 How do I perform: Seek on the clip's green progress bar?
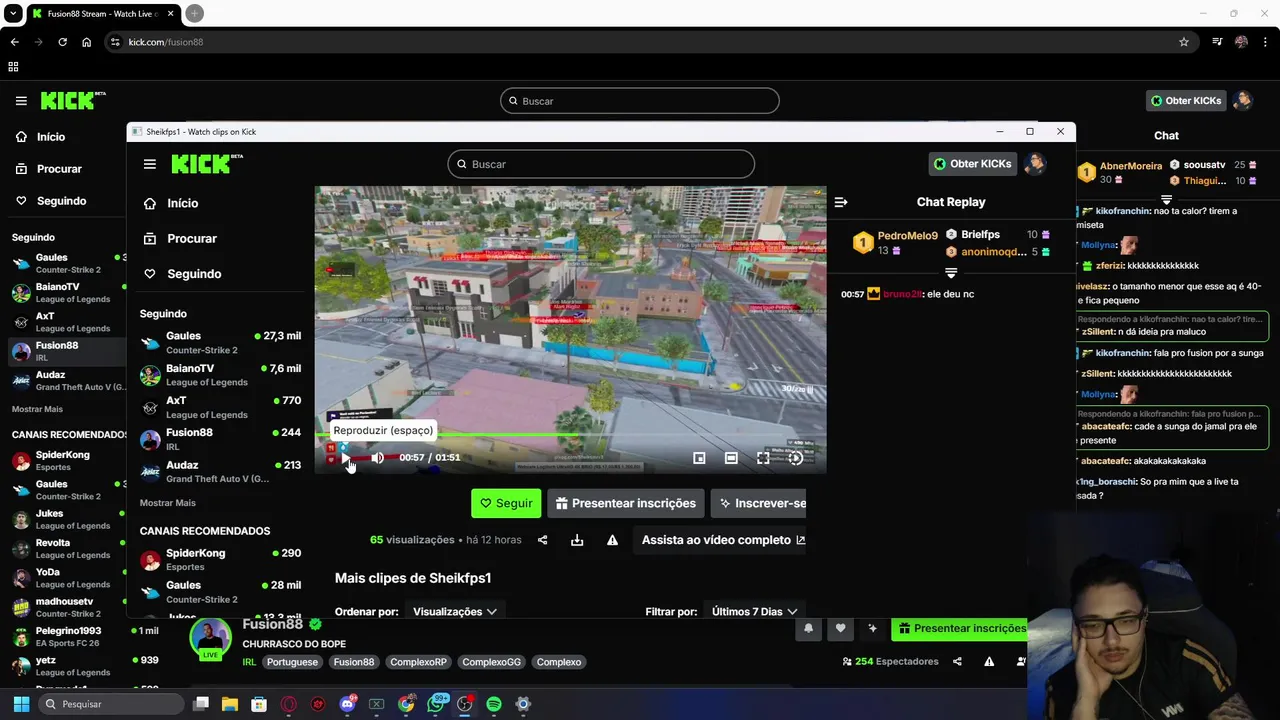(570, 435)
